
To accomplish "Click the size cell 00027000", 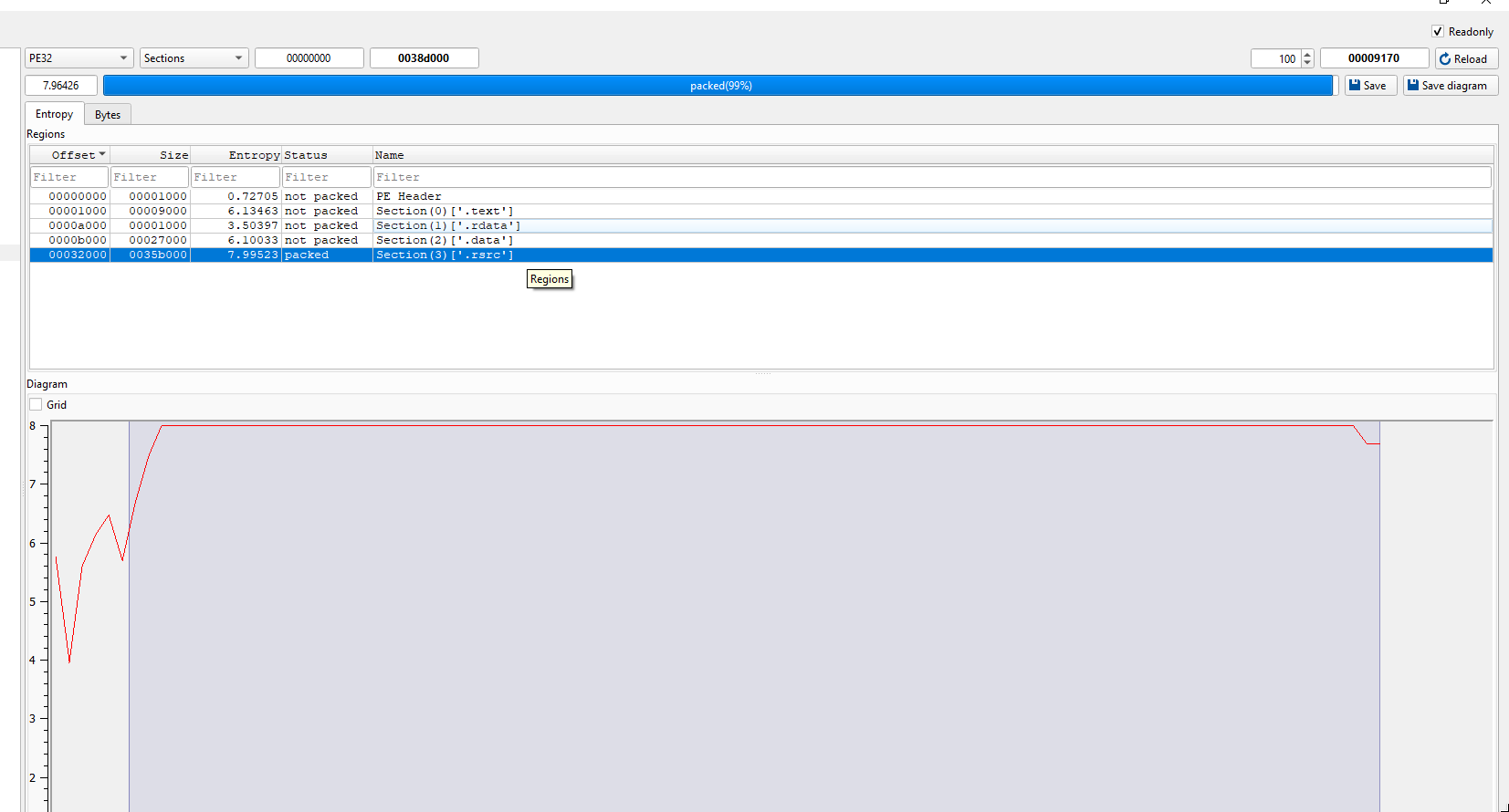I will click(158, 240).
